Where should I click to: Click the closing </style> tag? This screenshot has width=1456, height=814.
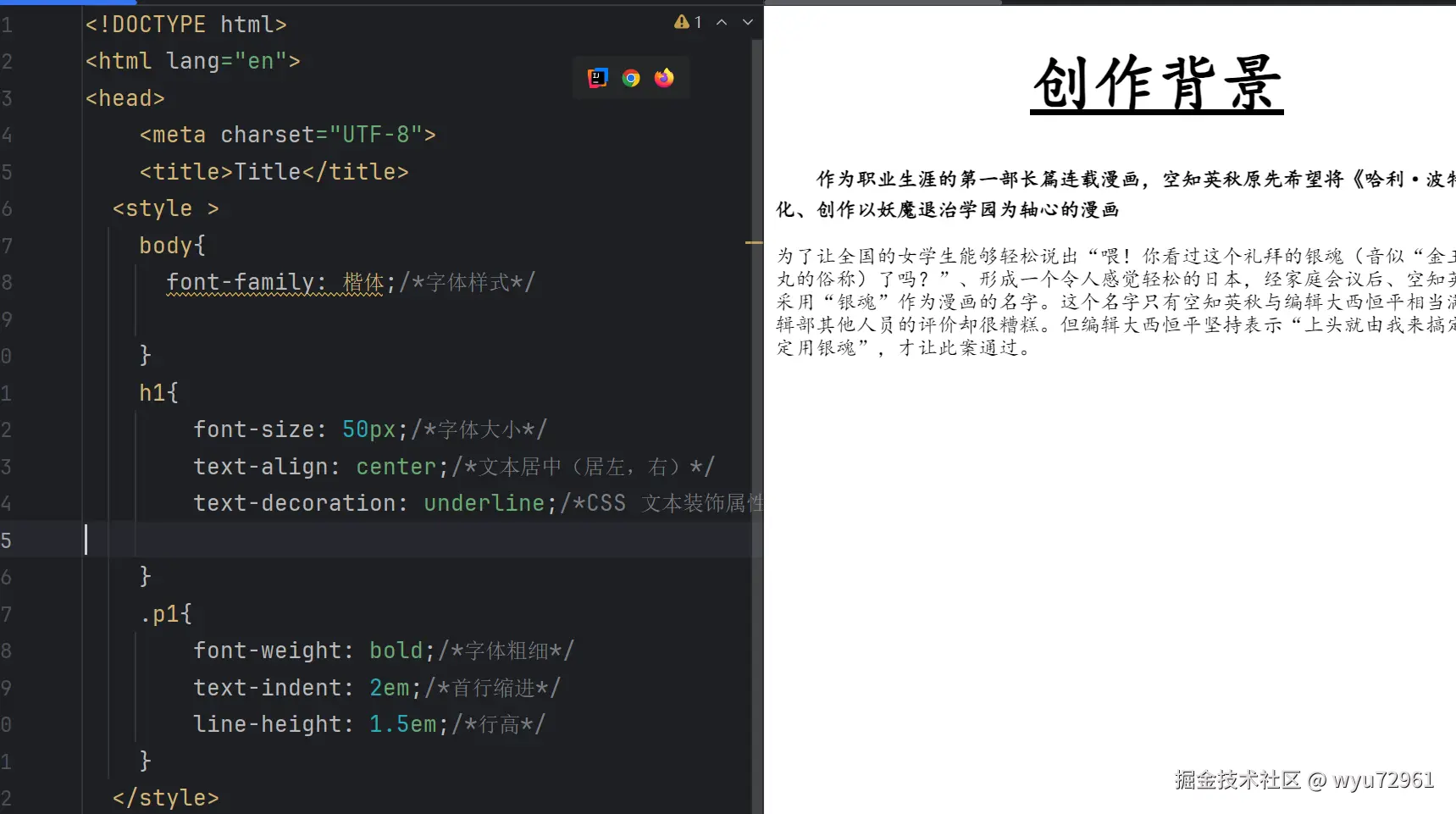pos(166,798)
